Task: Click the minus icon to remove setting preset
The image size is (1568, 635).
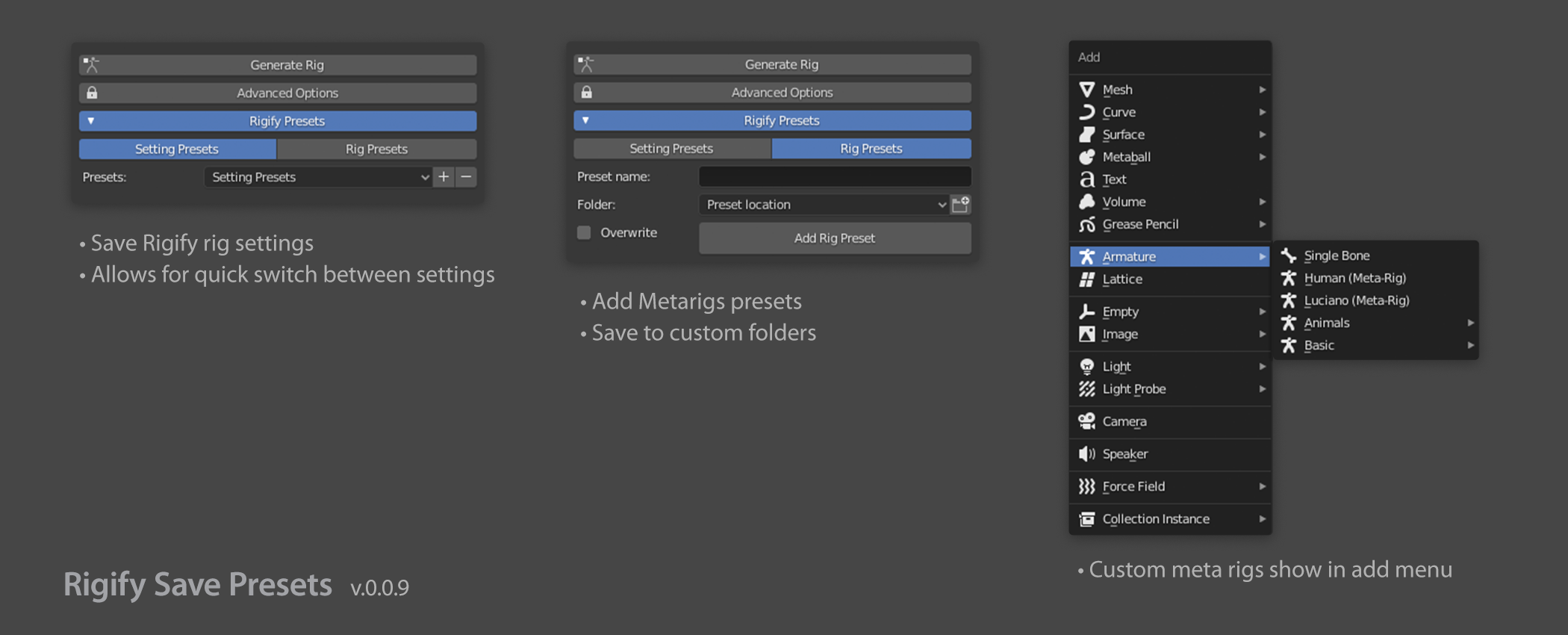Action: click(466, 177)
